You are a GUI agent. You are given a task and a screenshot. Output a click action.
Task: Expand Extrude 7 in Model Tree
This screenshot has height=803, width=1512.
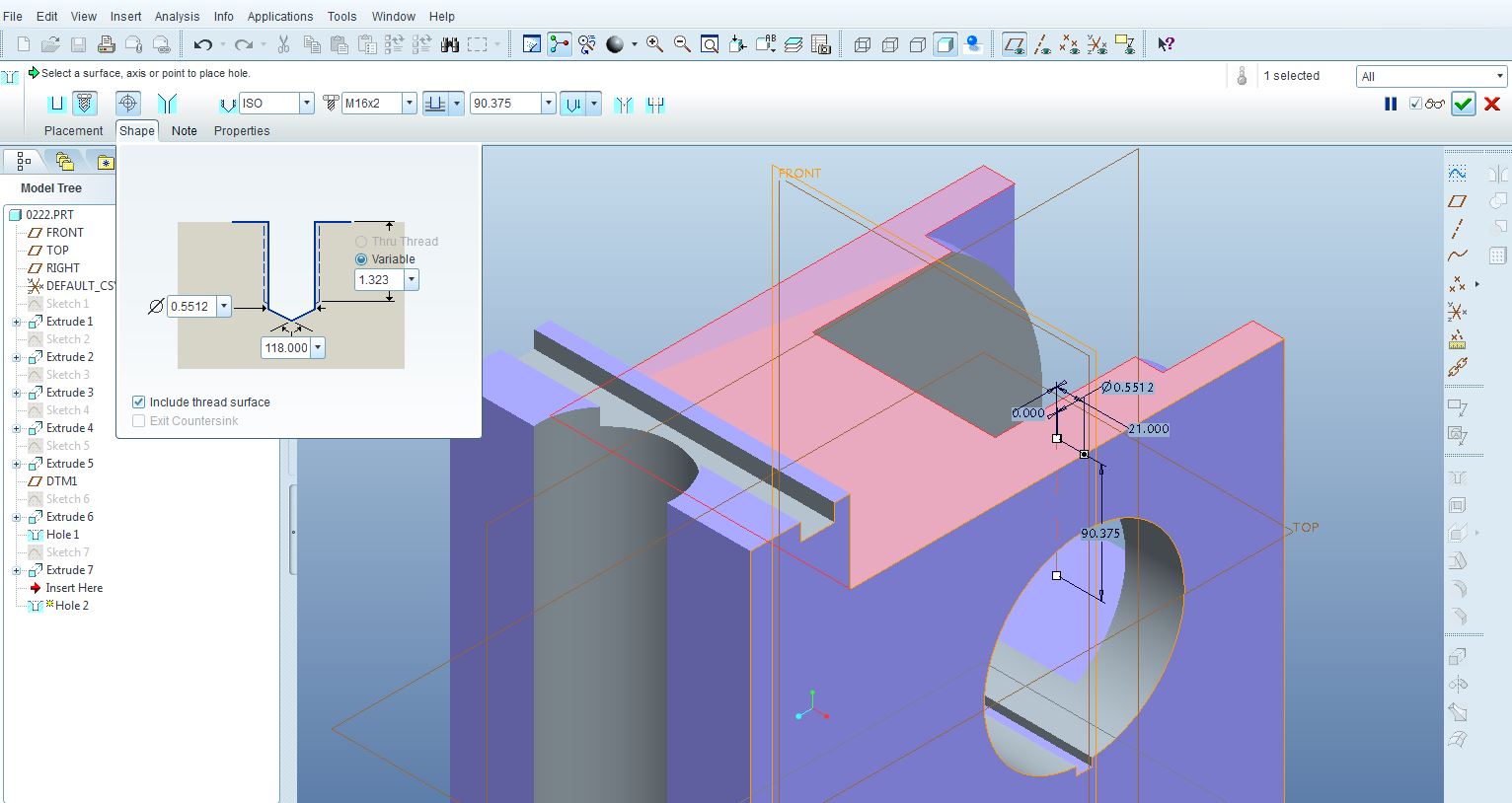tap(17, 571)
